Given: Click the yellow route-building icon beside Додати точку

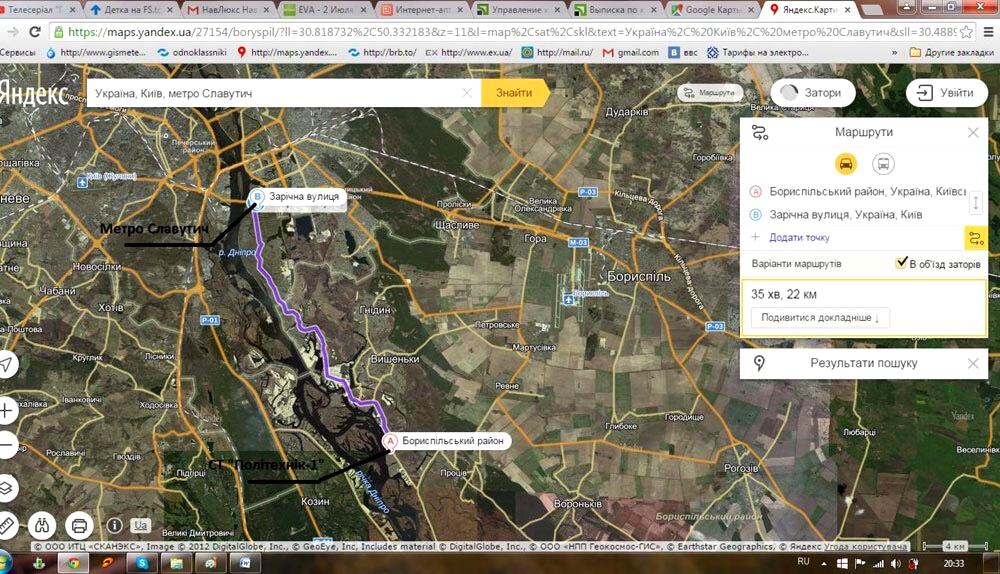Looking at the screenshot, I should (x=976, y=239).
